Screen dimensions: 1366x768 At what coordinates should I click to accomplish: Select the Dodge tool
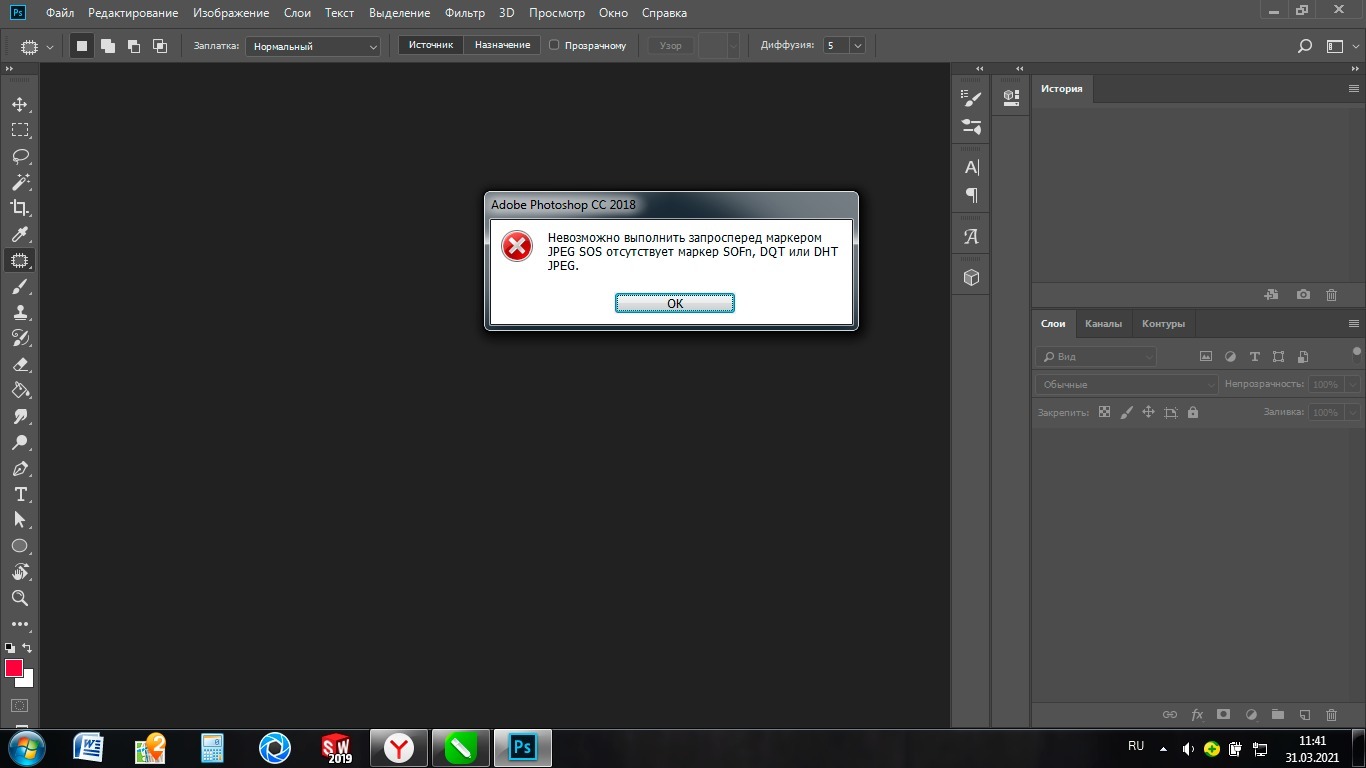click(20, 442)
